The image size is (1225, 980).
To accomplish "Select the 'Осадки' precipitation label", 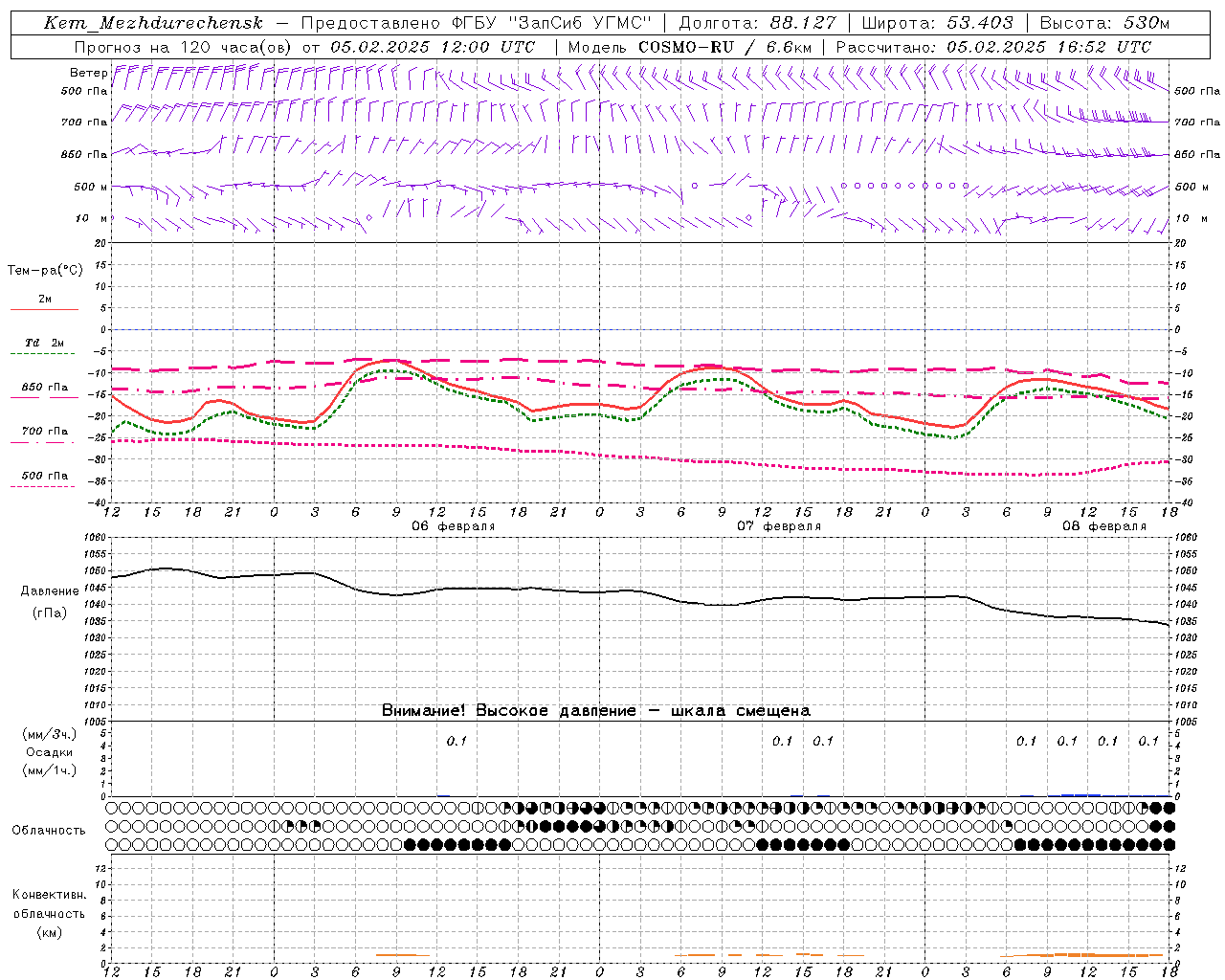I will [x=50, y=752].
